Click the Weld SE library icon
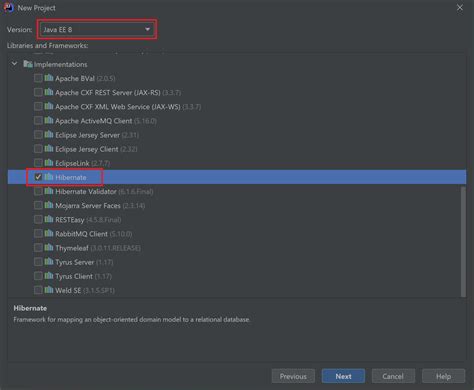The image size is (474, 390). click(x=49, y=290)
